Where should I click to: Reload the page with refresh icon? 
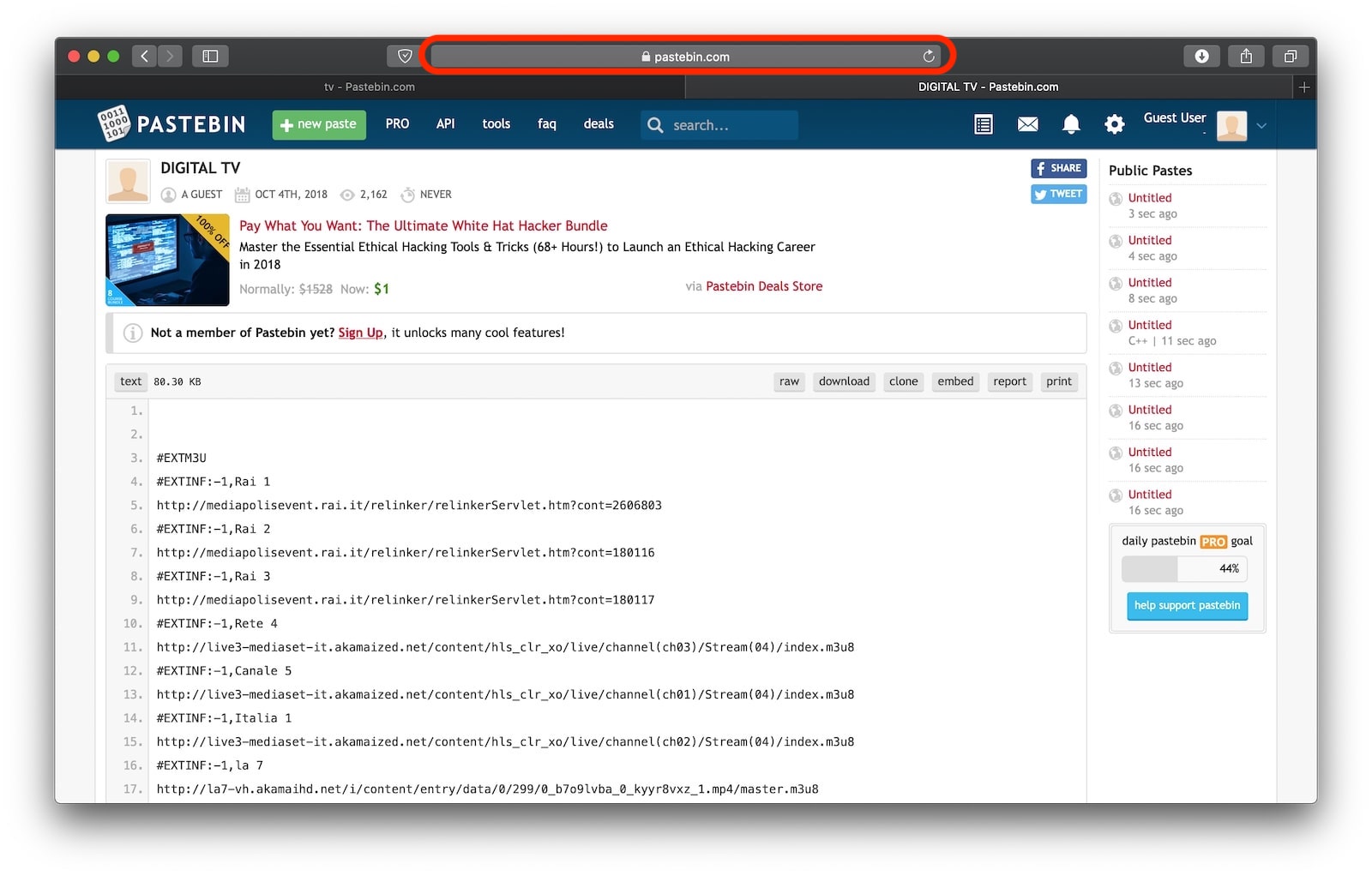(929, 57)
